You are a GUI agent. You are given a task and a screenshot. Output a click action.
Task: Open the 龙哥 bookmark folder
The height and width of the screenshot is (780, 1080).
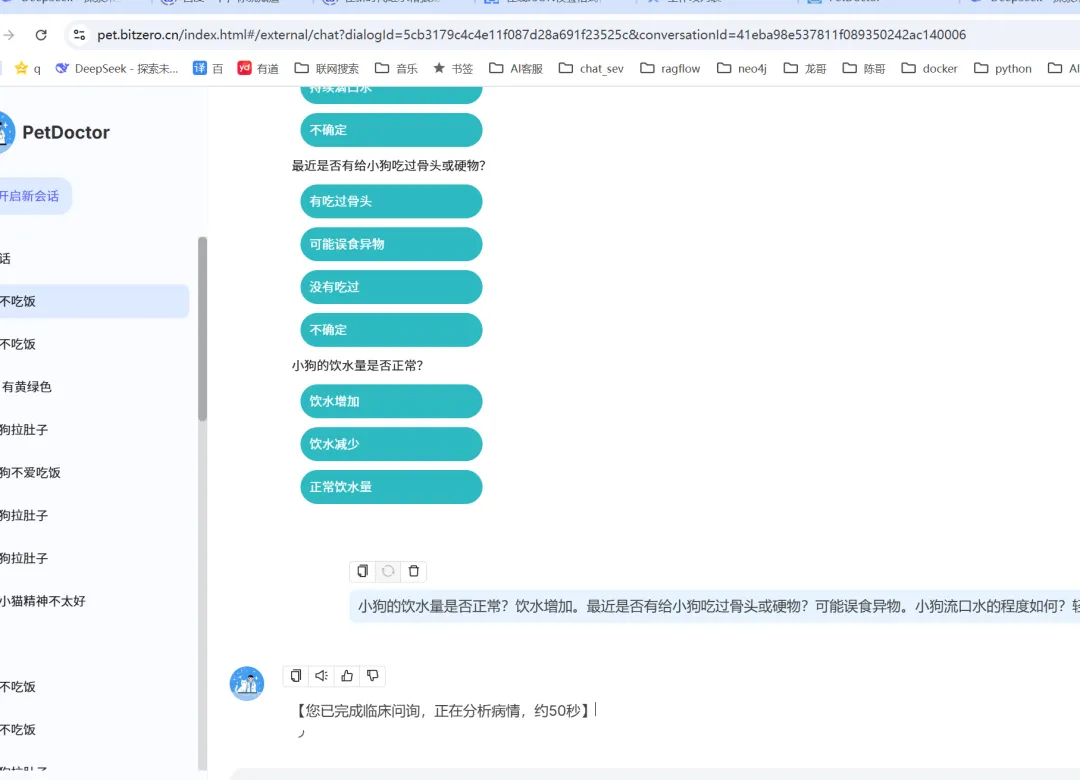pyautogui.click(x=805, y=68)
